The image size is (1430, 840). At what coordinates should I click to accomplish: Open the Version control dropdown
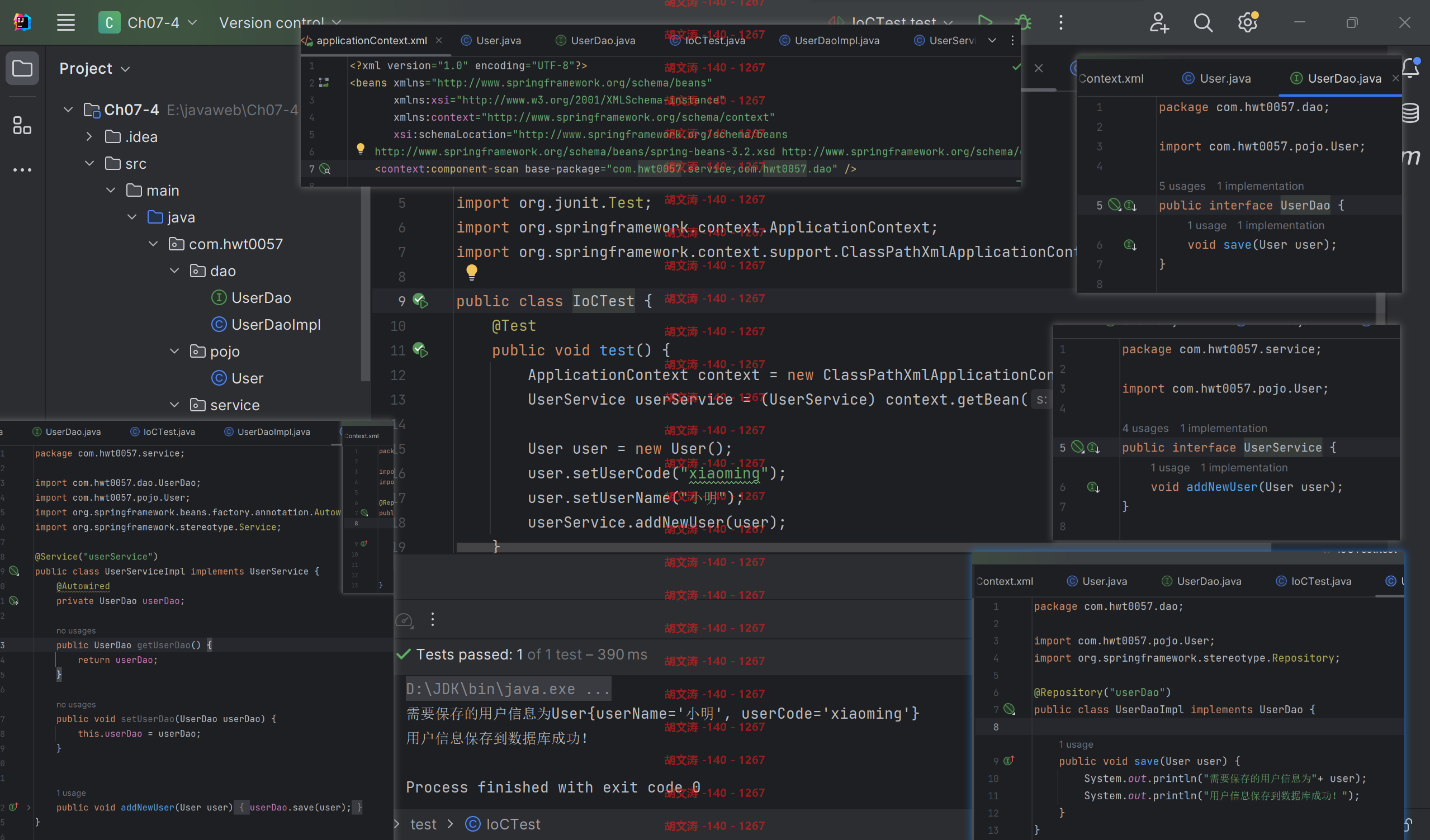pyautogui.click(x=280, y=23)
